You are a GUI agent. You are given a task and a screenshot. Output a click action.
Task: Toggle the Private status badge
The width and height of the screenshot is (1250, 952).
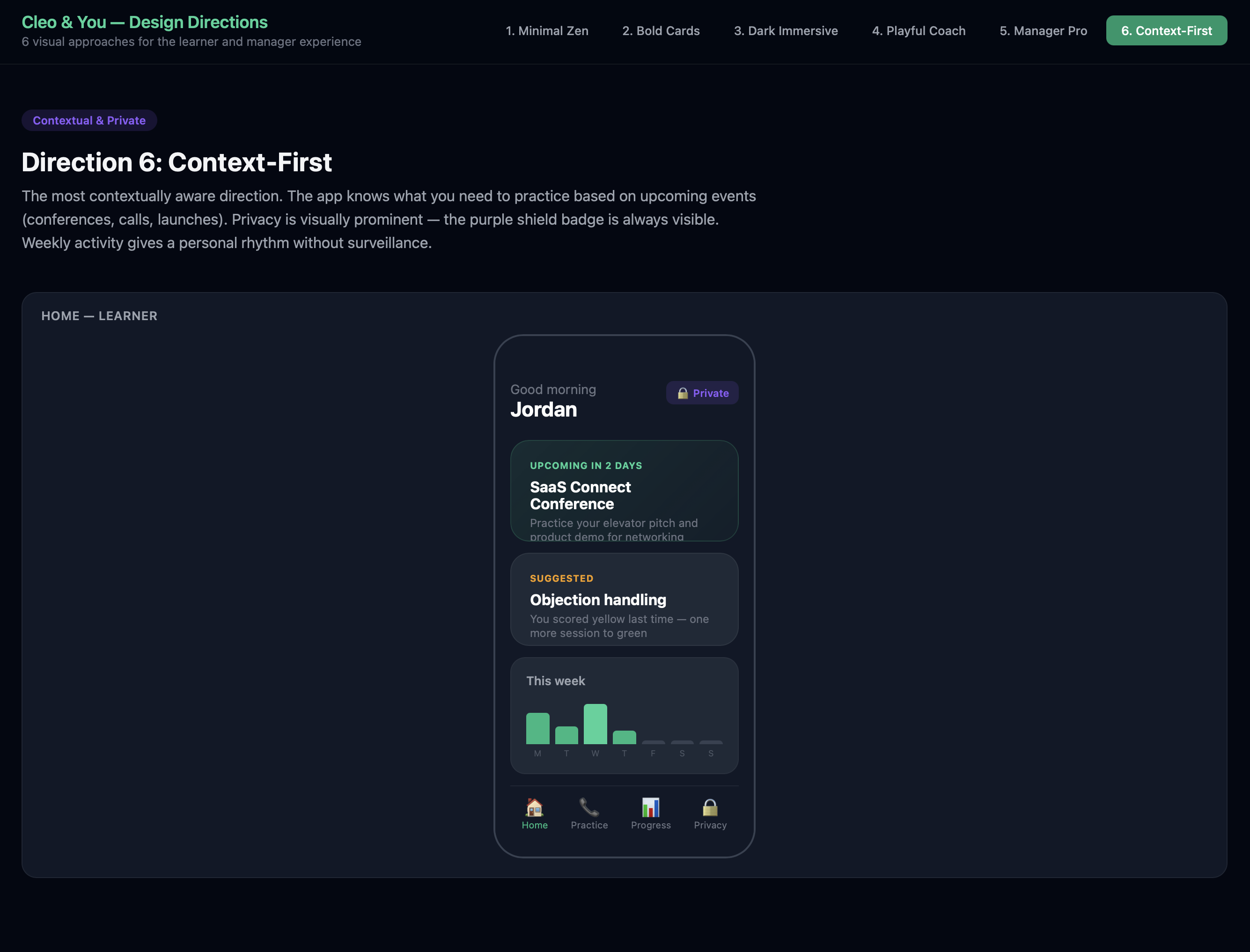[x=702, y=393]
